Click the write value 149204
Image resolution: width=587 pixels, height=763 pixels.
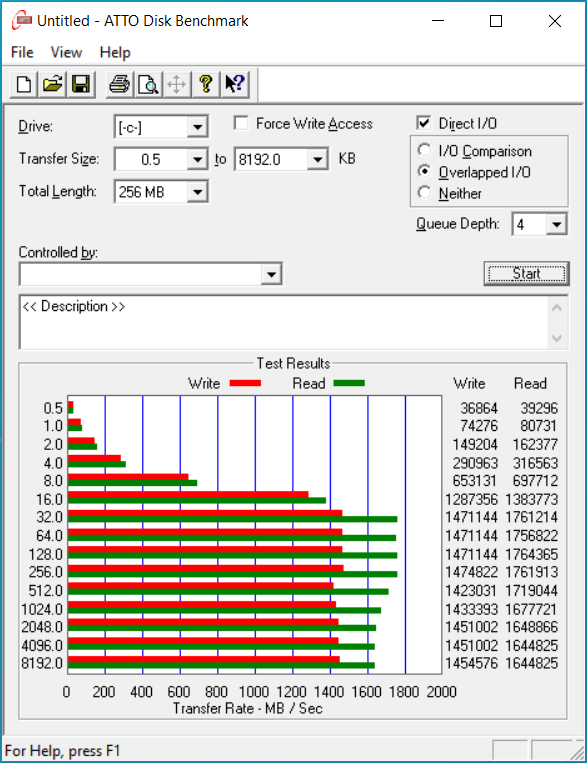(x=475, y=444)
